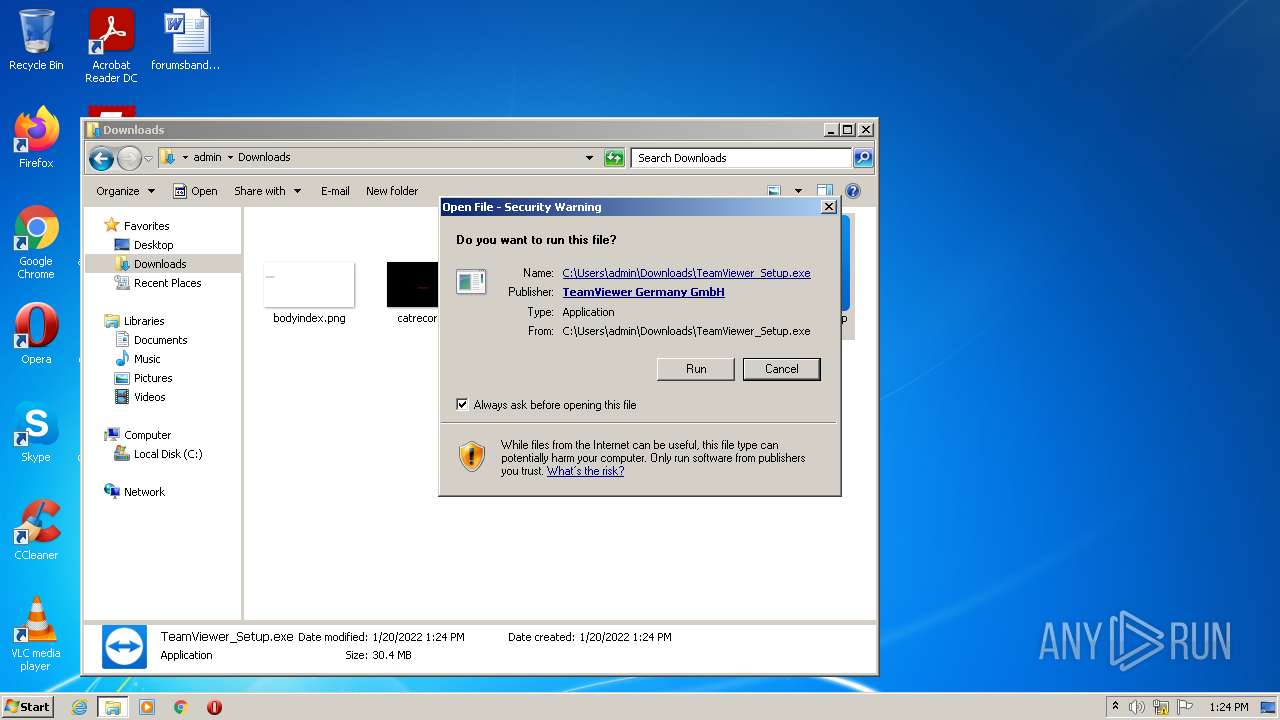Image resolution: width=1280 pixels, height=720 pixels.
Task: Launch Opera desktop shortcut
Action: coord(36,334)
